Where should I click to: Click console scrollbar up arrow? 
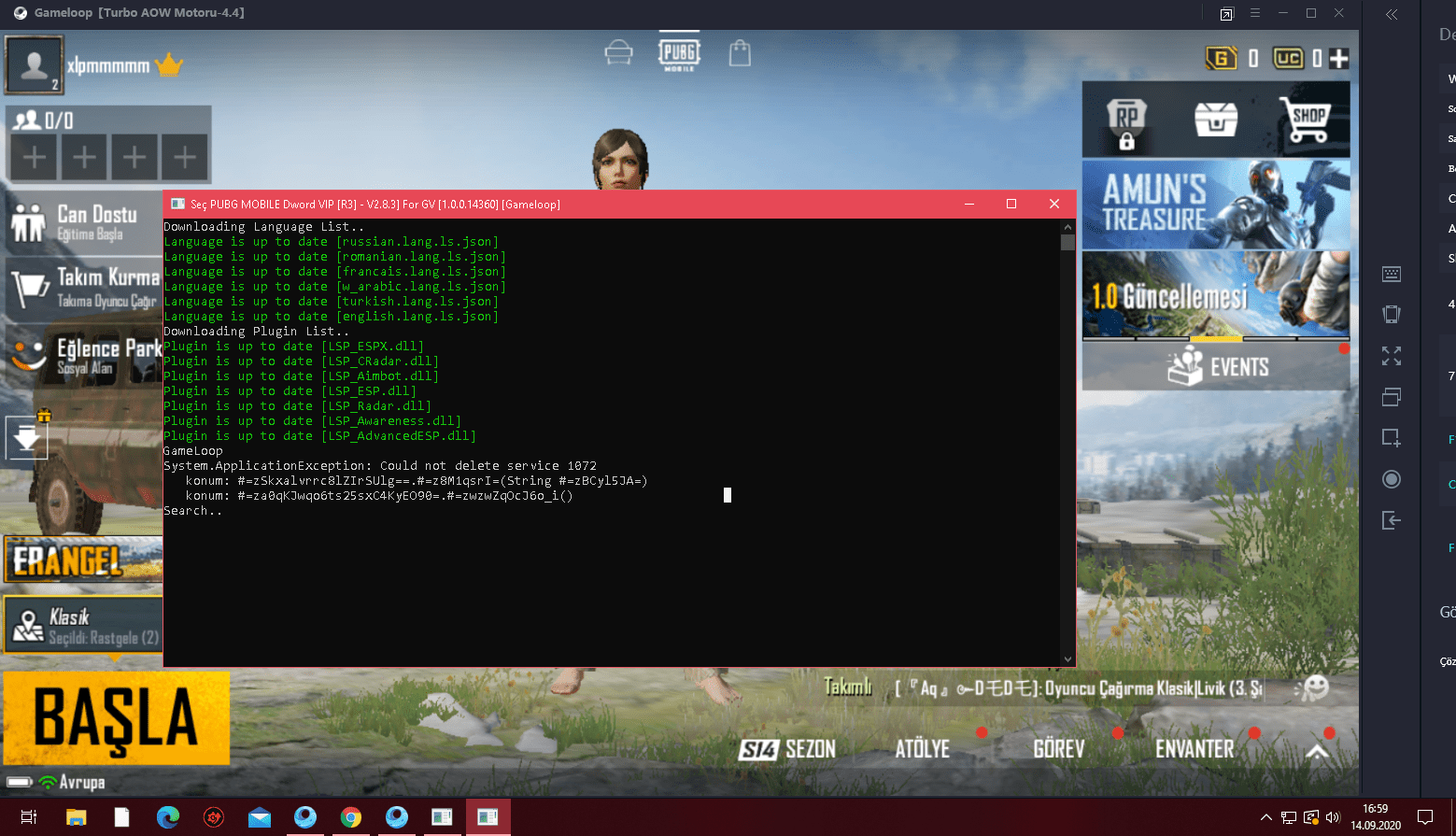point(1067,227)
